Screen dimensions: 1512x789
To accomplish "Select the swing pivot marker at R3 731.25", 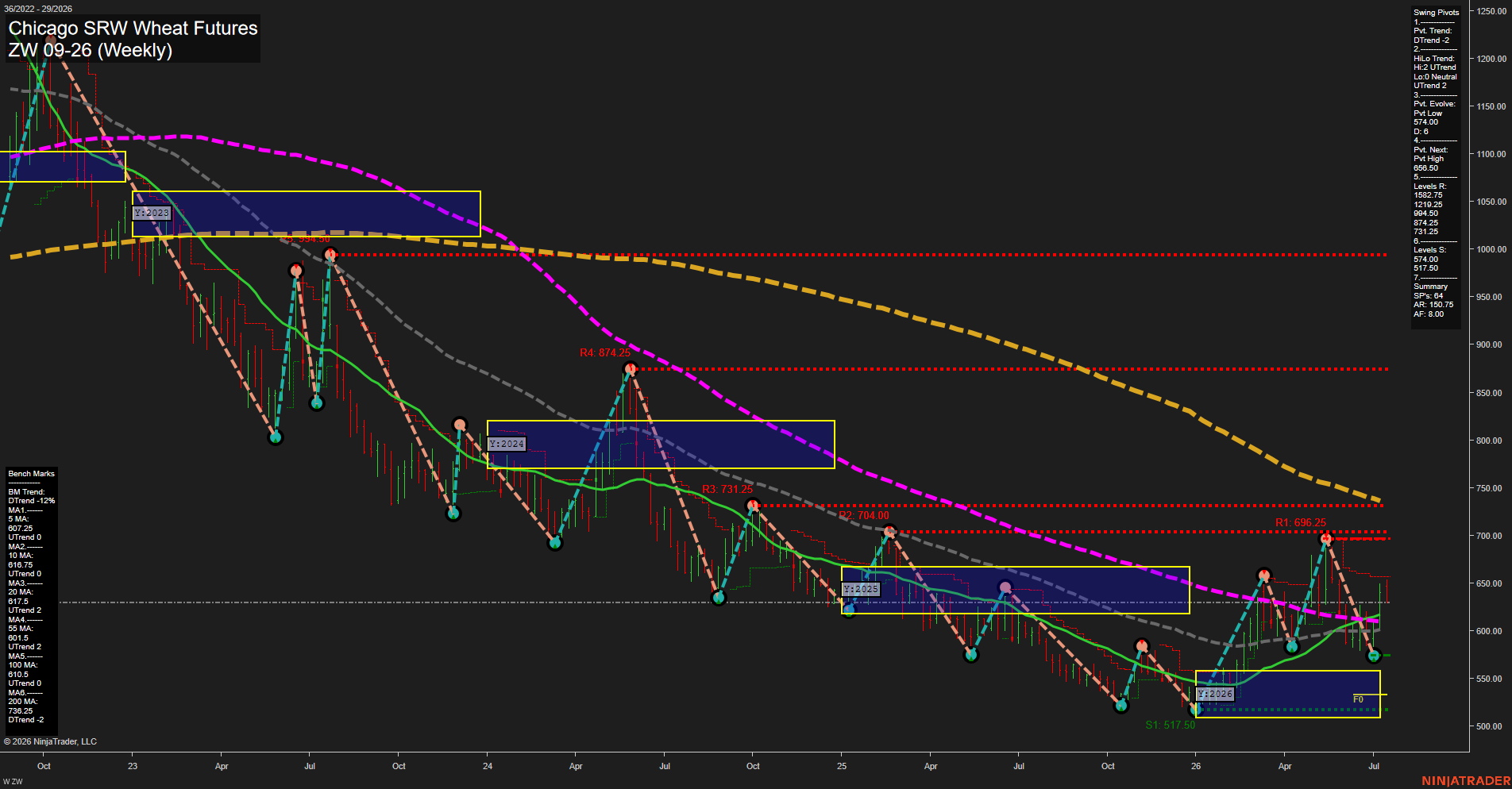I will tap(753, 506).
